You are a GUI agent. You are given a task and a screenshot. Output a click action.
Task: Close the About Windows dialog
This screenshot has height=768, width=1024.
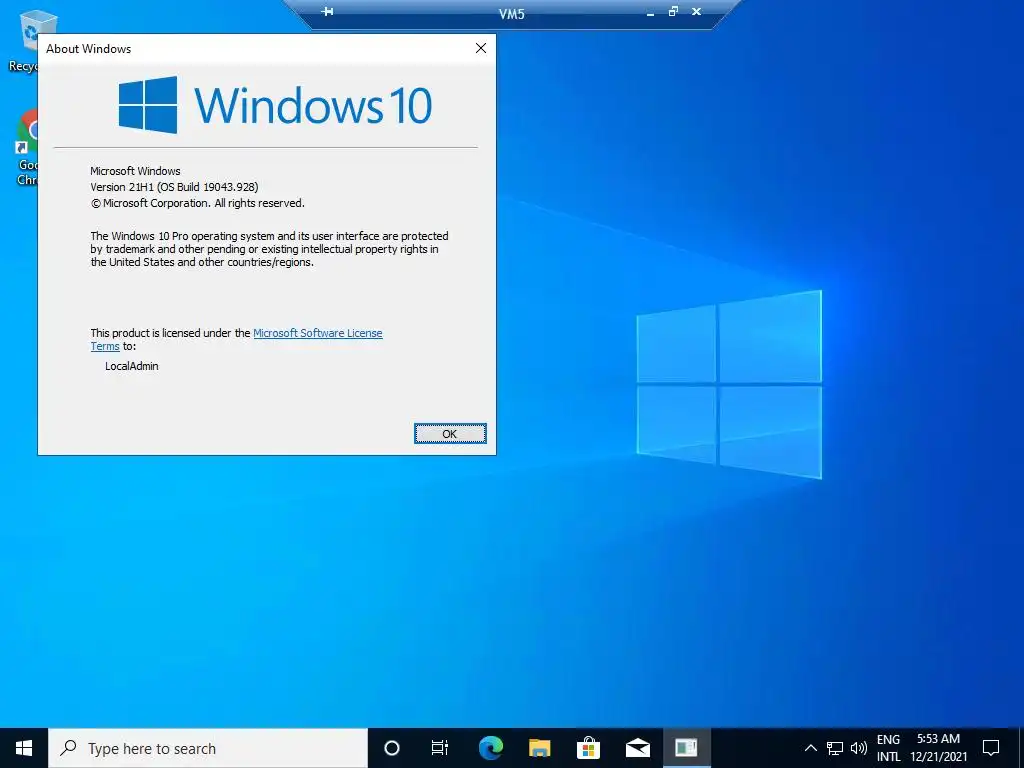point(481,48)
